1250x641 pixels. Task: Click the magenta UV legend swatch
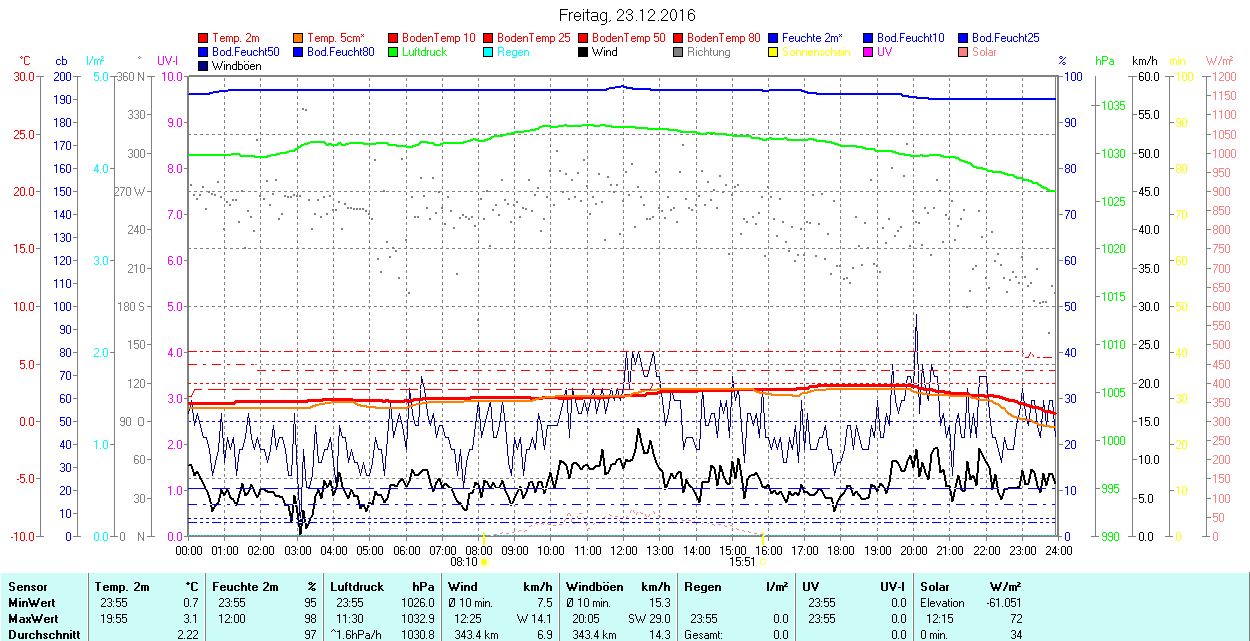pos(869,52)
